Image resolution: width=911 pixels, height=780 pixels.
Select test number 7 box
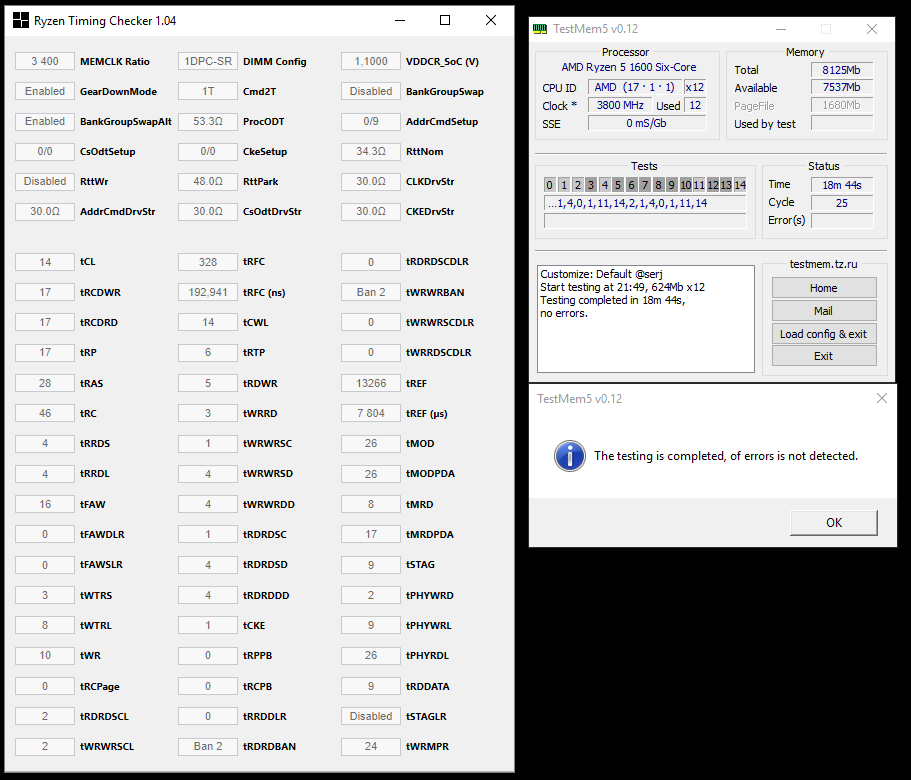644,185
